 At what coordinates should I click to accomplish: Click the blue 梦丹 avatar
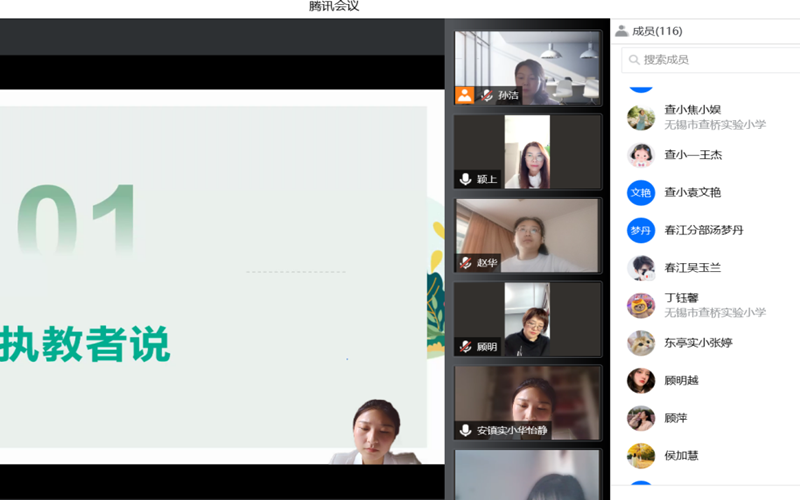coord(641,231)
